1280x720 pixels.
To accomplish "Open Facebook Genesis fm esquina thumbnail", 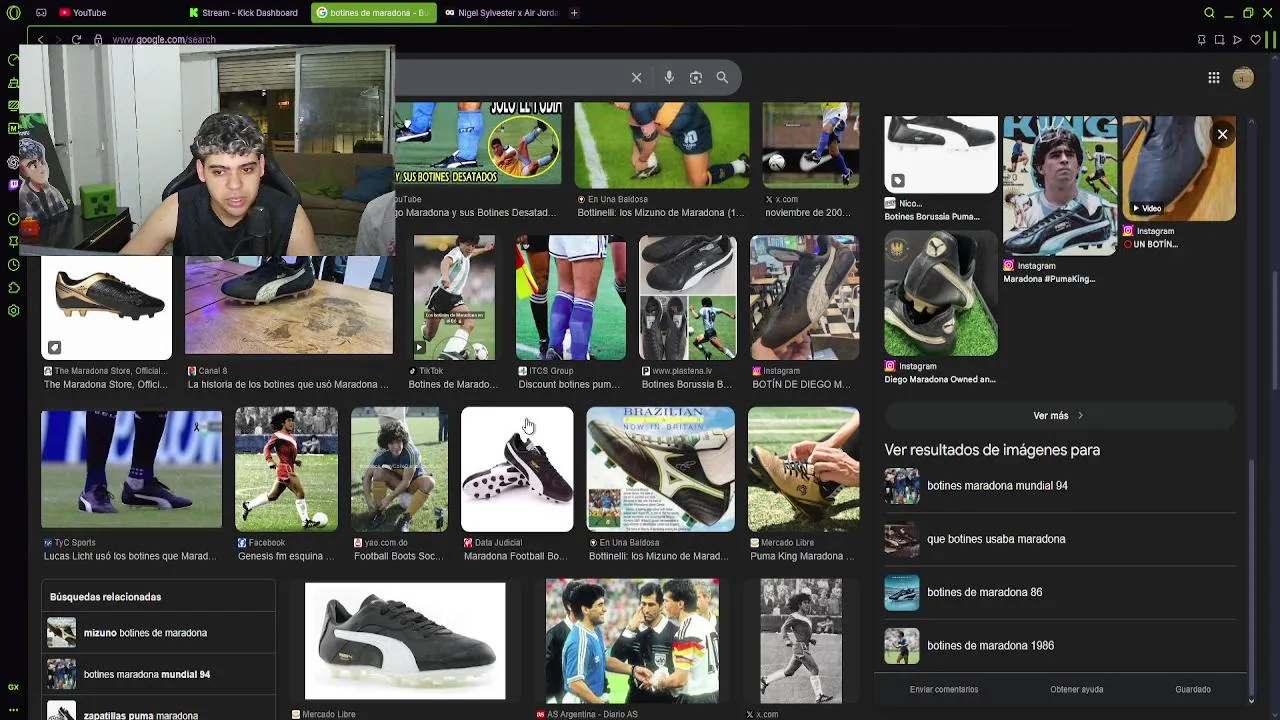I will click(286, 469).
